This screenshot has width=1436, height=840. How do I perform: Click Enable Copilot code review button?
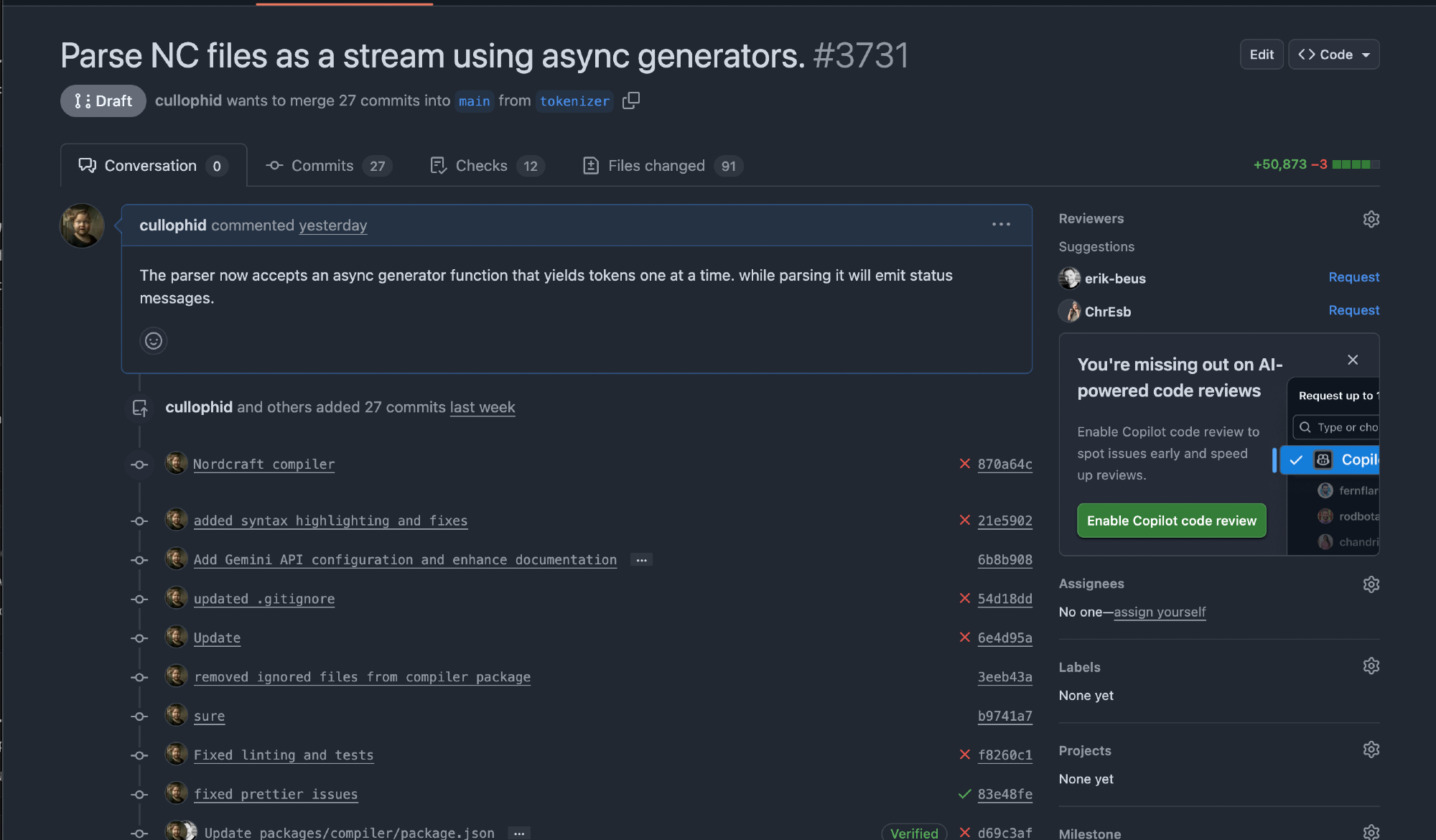pos(1171,521)
